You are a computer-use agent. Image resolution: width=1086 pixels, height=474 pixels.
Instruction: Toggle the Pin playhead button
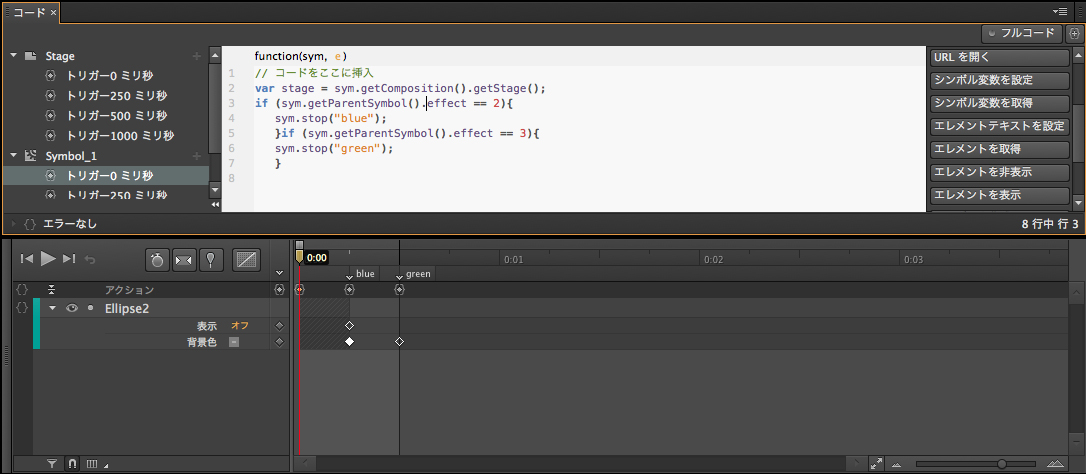pyautogui.click(x=211, y=260)
